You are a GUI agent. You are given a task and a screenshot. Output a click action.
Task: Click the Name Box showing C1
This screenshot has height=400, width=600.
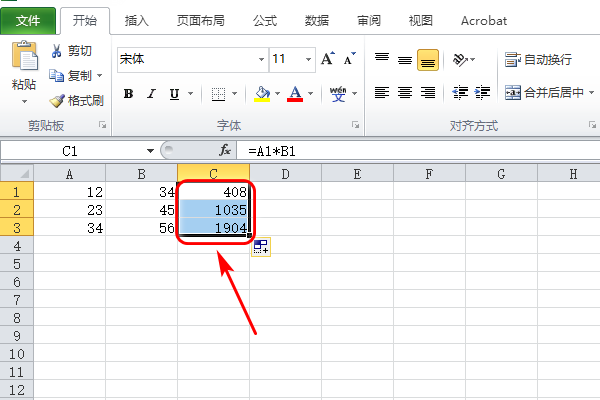(x=71, y=151)
